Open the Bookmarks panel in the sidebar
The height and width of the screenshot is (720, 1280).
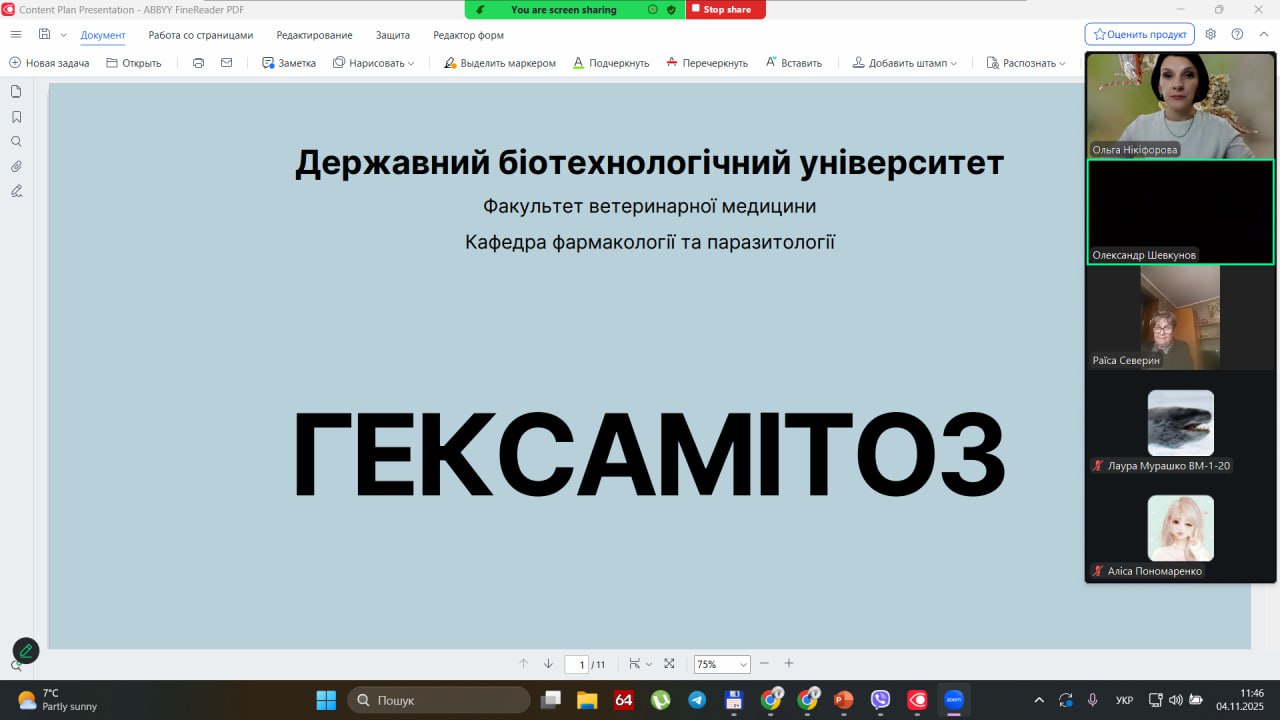pos(16,116)
